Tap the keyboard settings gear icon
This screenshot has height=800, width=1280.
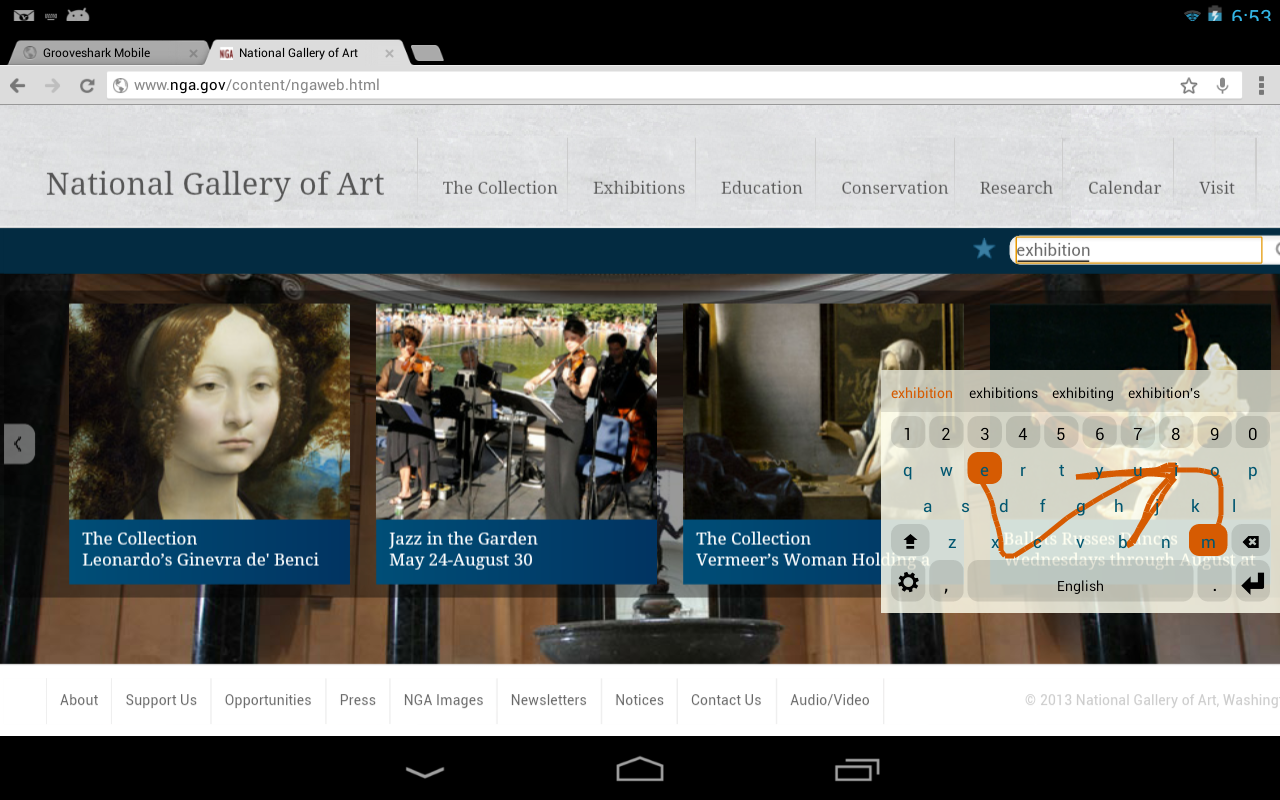tap(909, 582)
